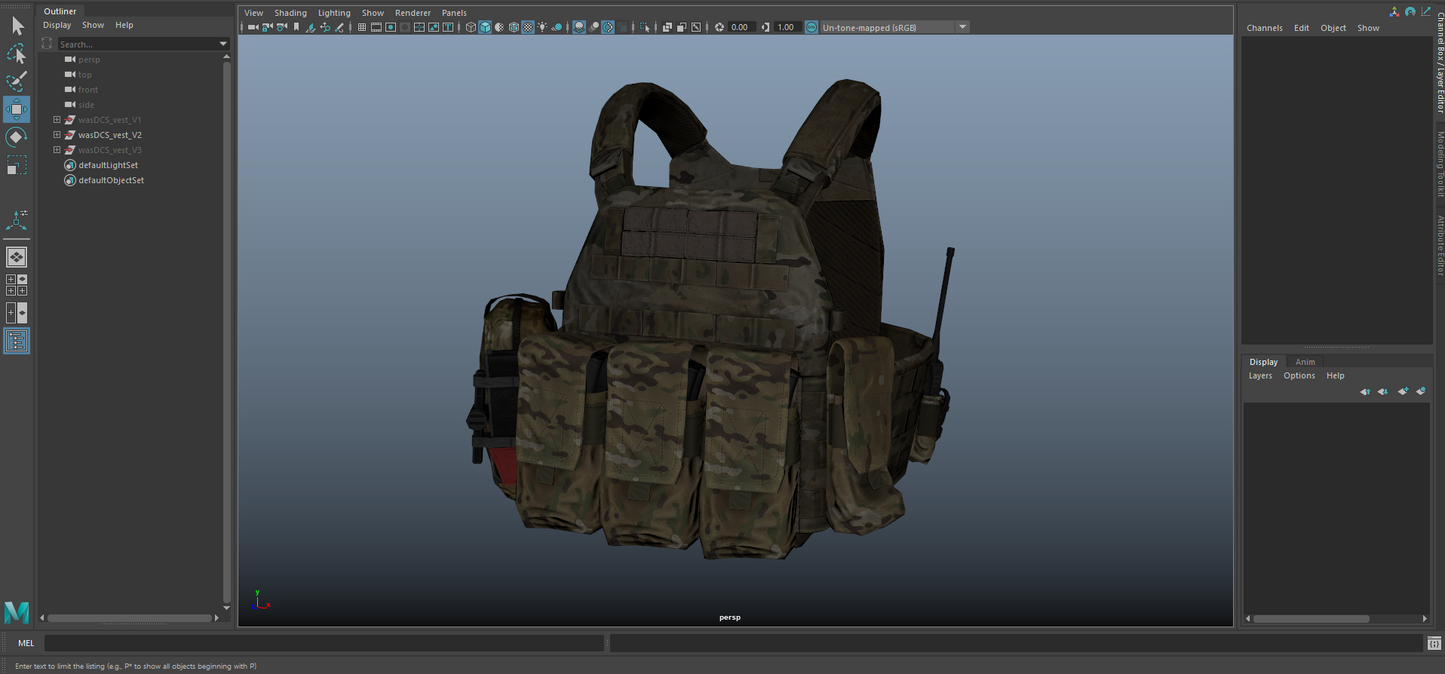Viewport: 1445px width, 674px height.
Task: Choose the Paint Selection tool
Action: pos(16,81)
